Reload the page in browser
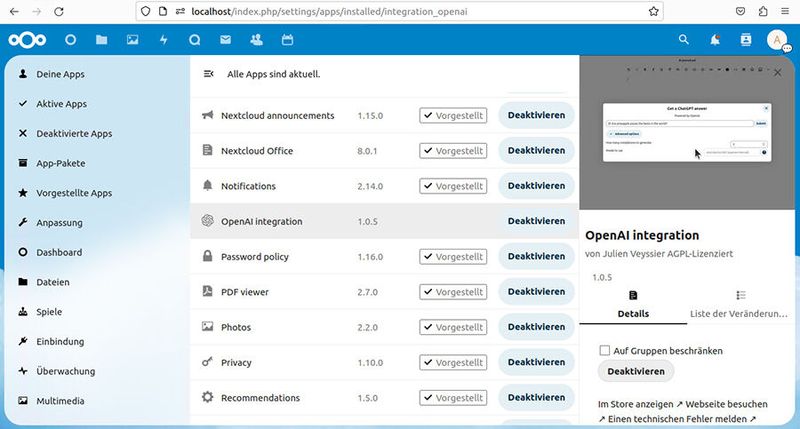 point(59,11)
